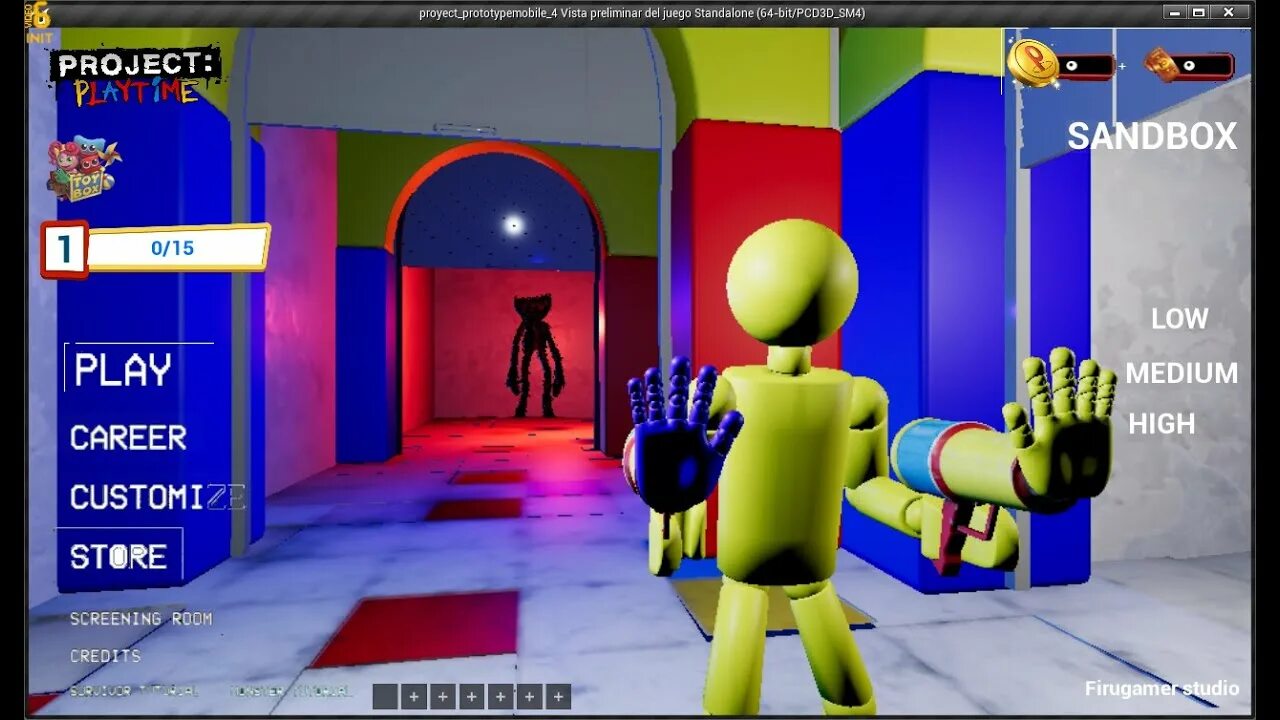Open the STORE menu
1280x720 pixels.
118,556
